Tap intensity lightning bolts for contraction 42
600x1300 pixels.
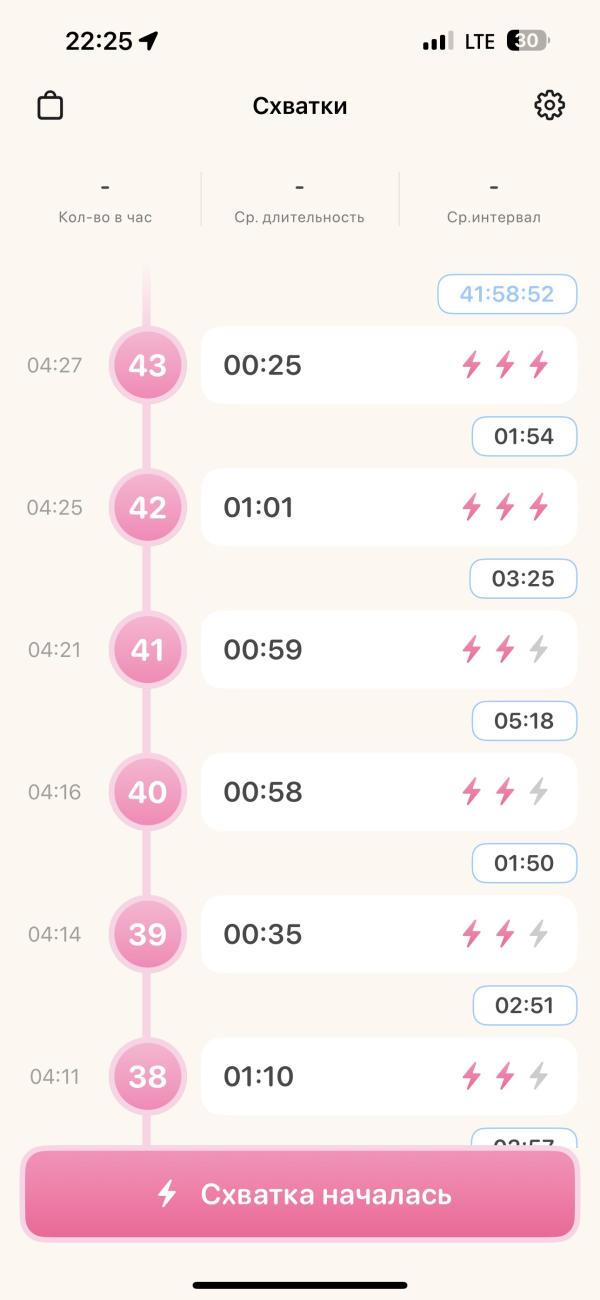(505, 507)
